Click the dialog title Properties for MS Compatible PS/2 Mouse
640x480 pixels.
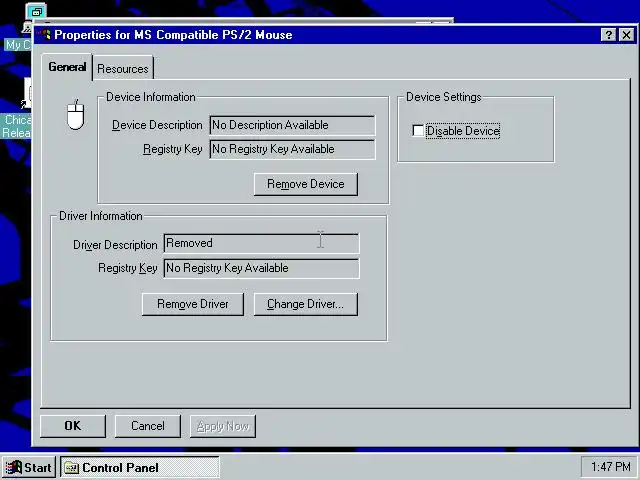[173, 35]
